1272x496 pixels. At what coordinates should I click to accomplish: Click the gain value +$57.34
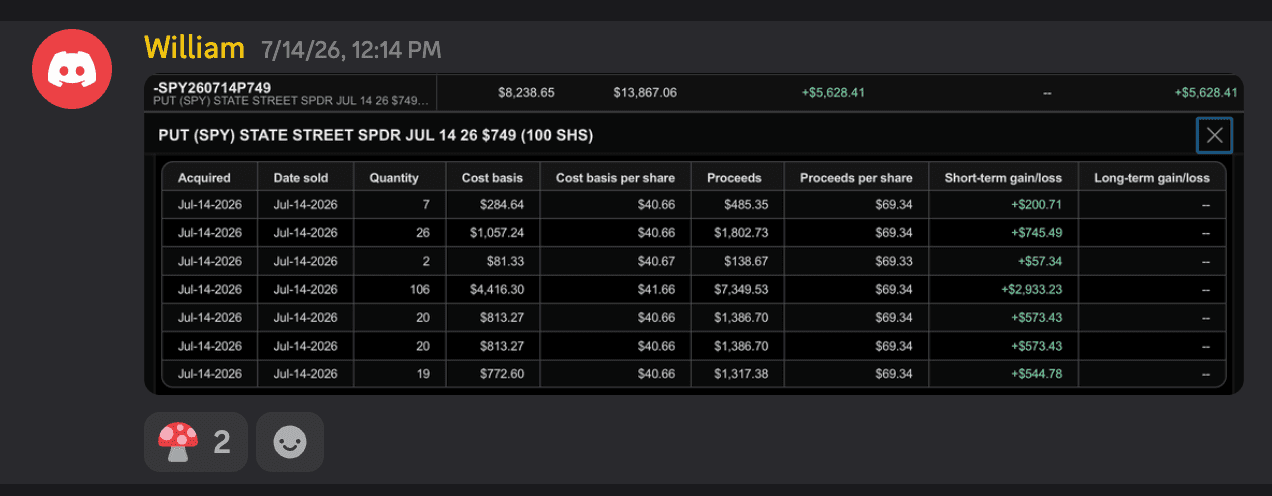coord(1040,261)
